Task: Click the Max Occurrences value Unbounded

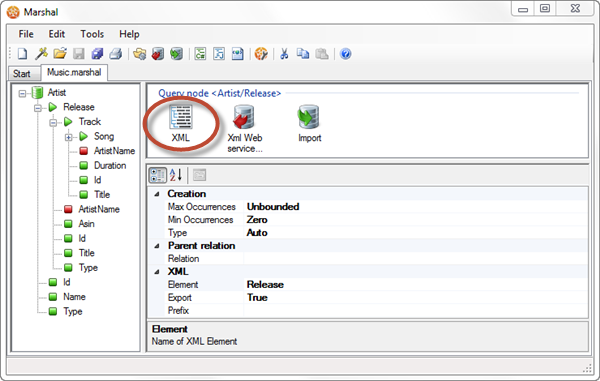Action: pyautogui.click(x=416, y=207)
